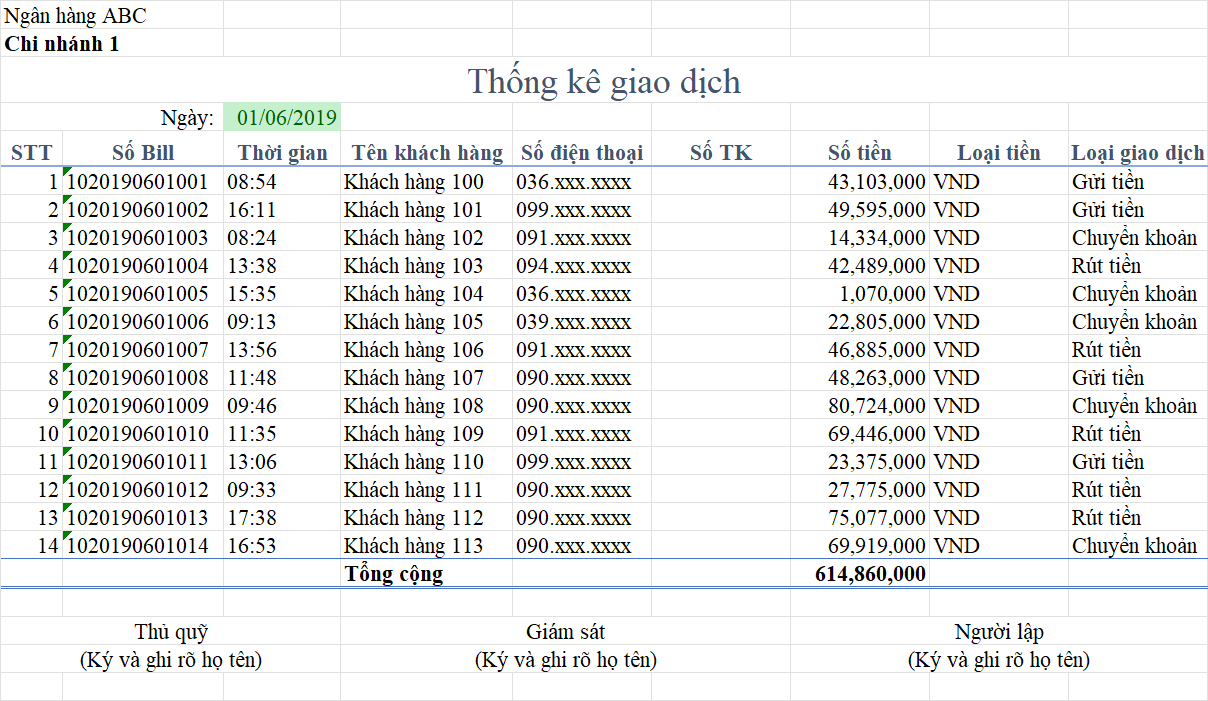Click the Người lập signature label
This screenshot has width=1208, height=701.
click(x=999, y=632)
